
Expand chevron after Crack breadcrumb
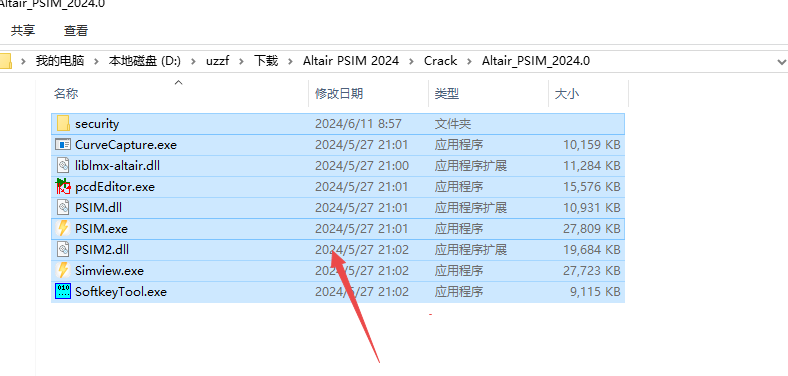[469, 61]
